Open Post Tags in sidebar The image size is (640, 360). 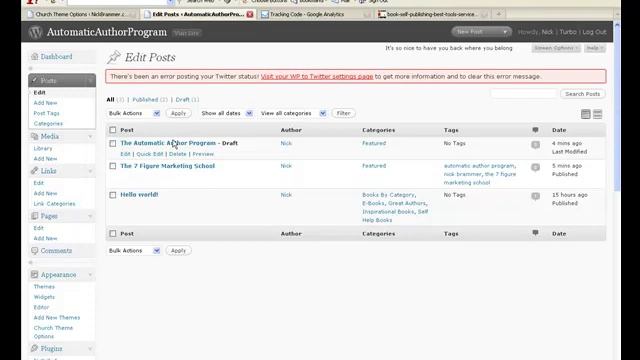click(x=47, y=113)
